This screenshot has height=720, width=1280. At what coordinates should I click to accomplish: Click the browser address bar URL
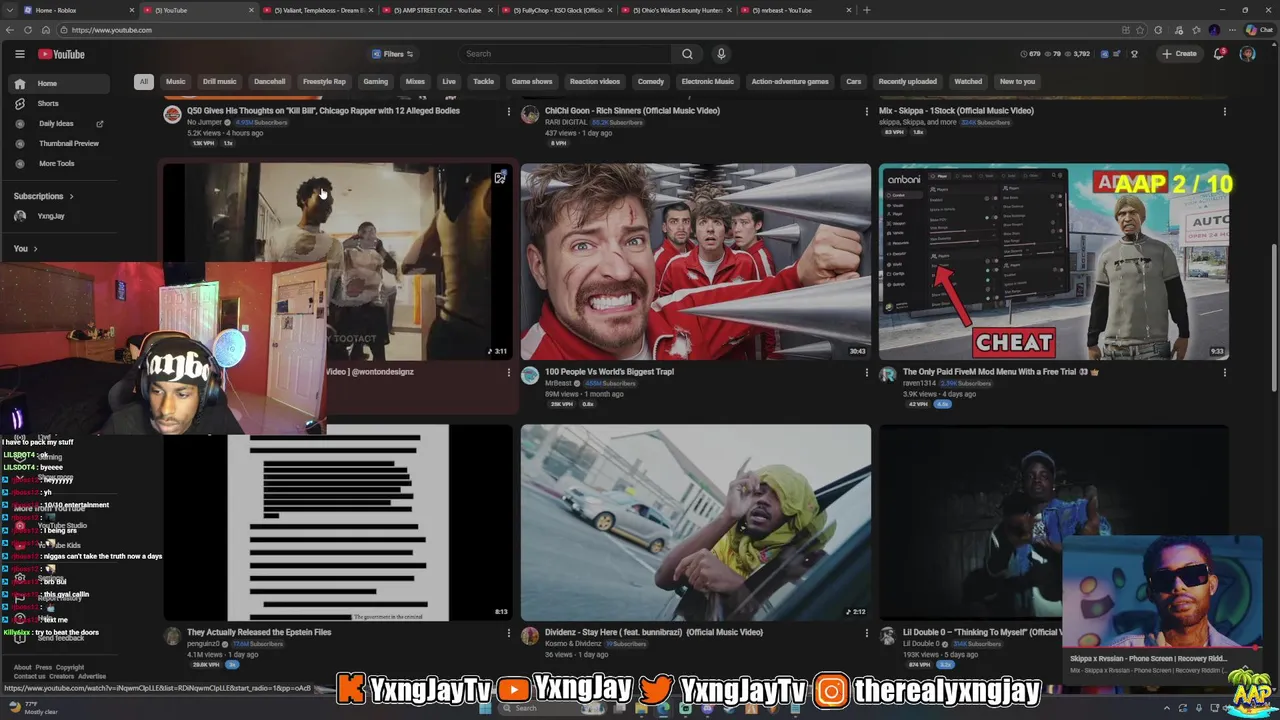[112, 30]
